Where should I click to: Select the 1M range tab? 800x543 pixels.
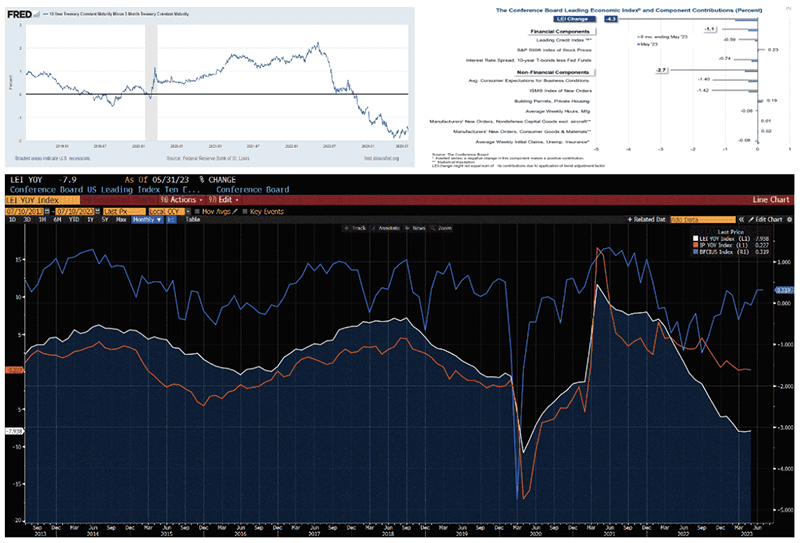pos(43,219)
